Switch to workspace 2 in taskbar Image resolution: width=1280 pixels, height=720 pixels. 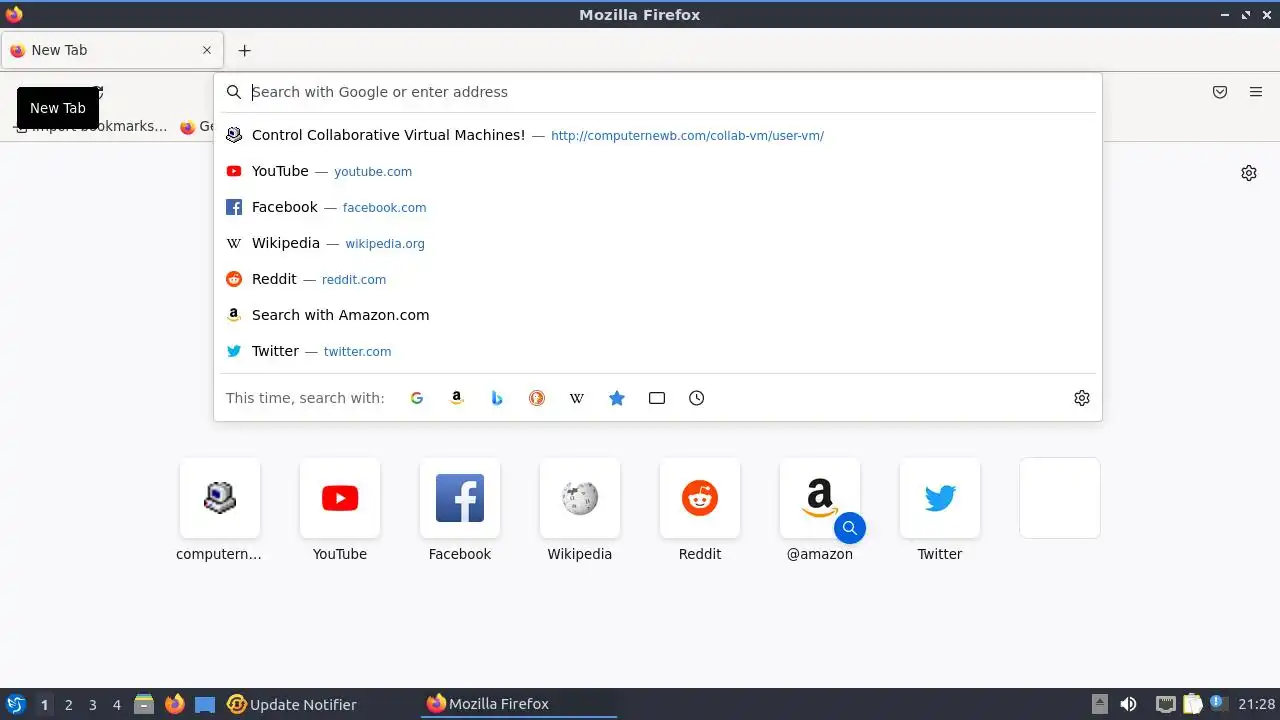click(68, 705)
